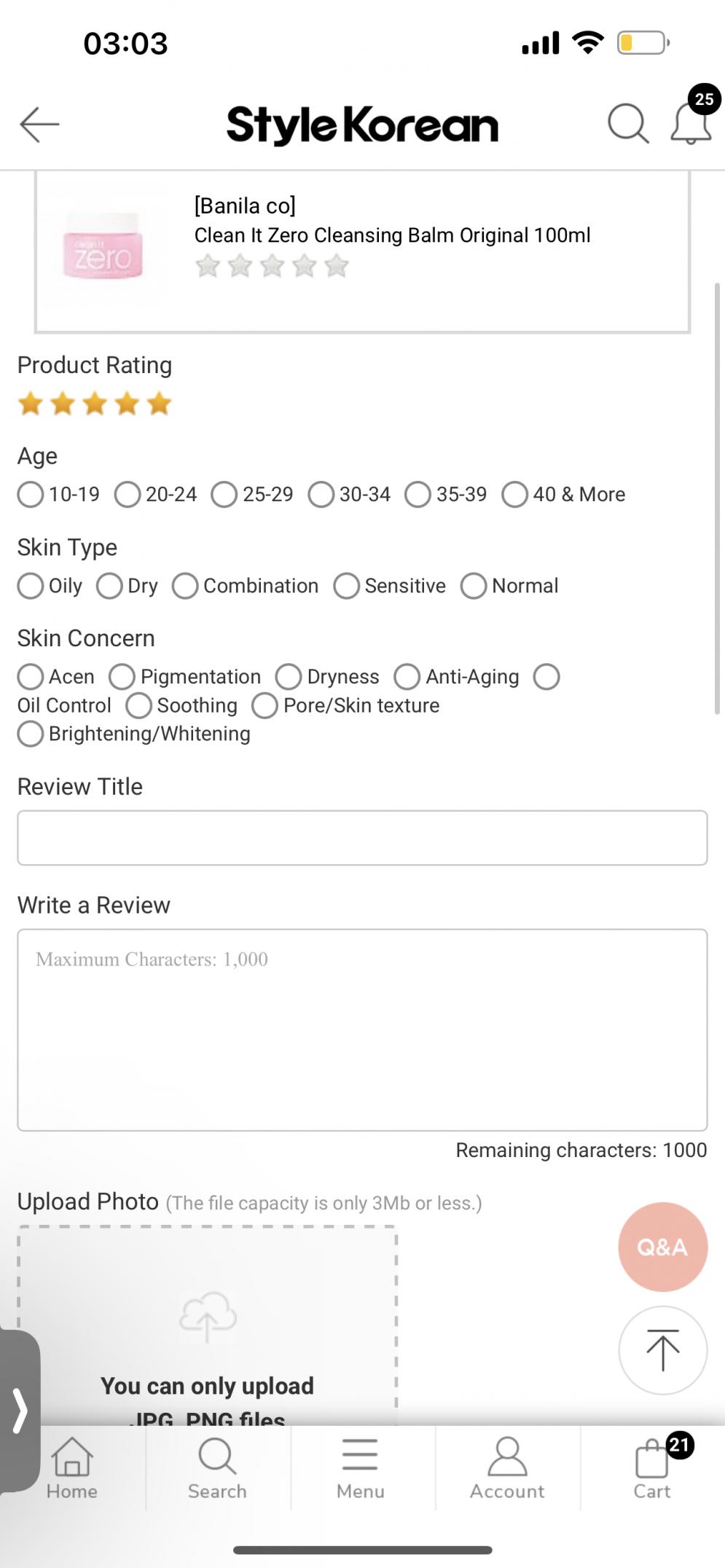Select age range 25-29
This screenshot has height=1568, width=725.
click(x=252, y=494)
